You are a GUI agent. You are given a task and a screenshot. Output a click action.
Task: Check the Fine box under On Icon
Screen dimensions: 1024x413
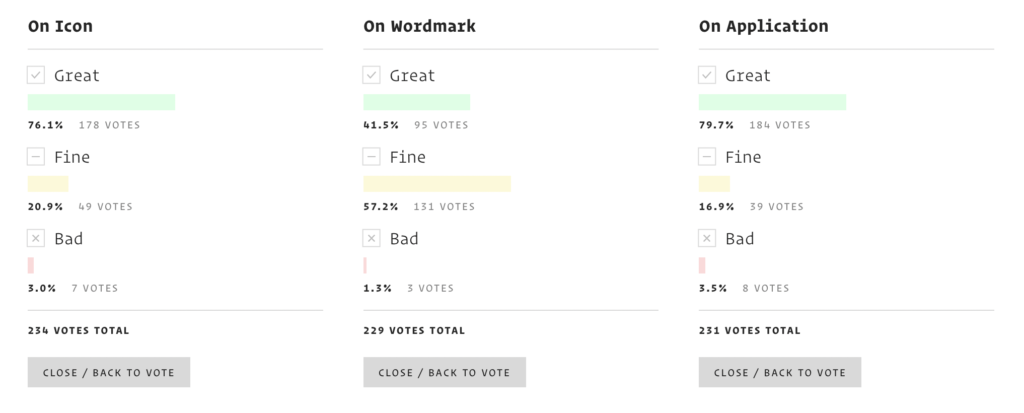(x=36, y=157)
